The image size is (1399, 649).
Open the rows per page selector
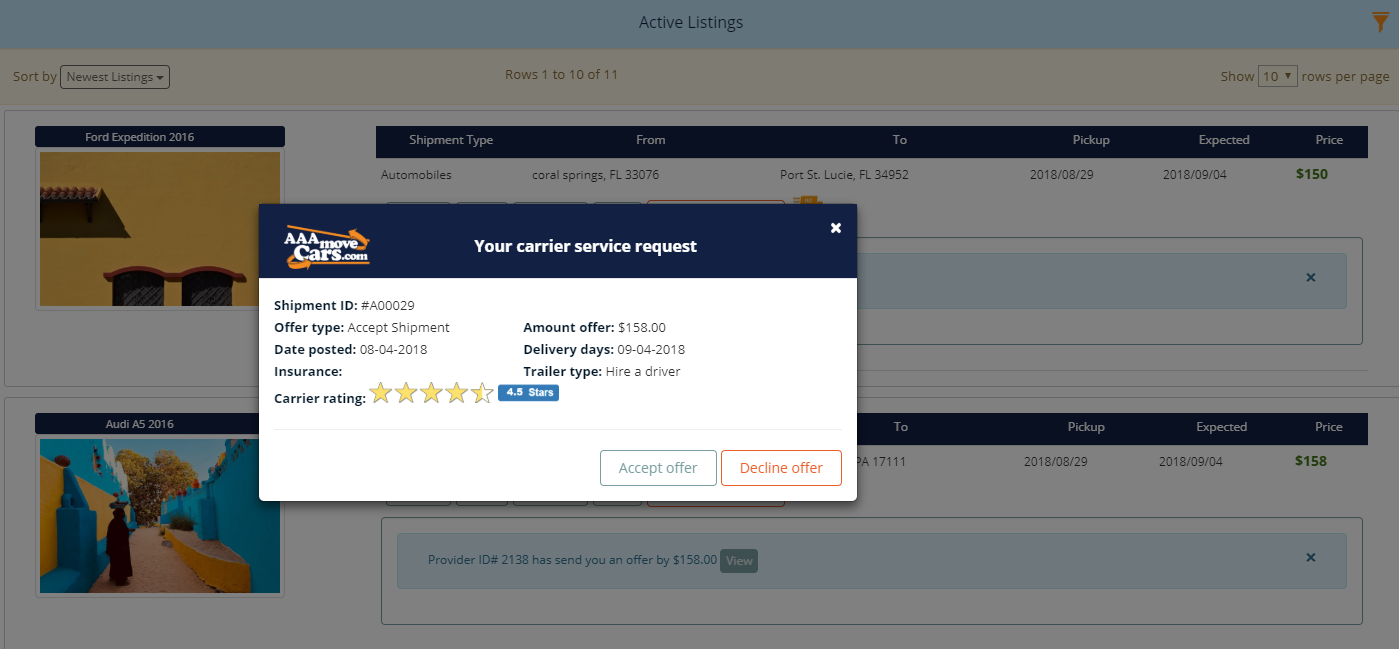click(x=1277, y=76)
